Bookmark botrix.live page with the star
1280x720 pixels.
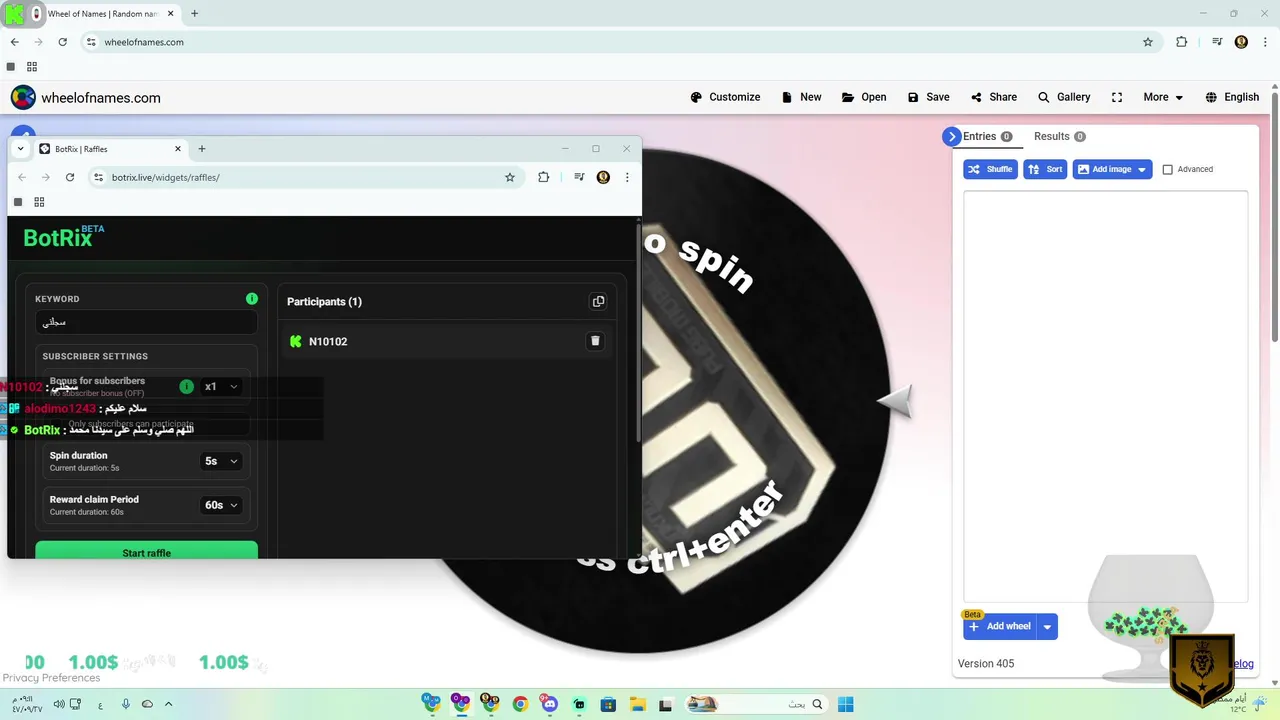tap(510, 177)
